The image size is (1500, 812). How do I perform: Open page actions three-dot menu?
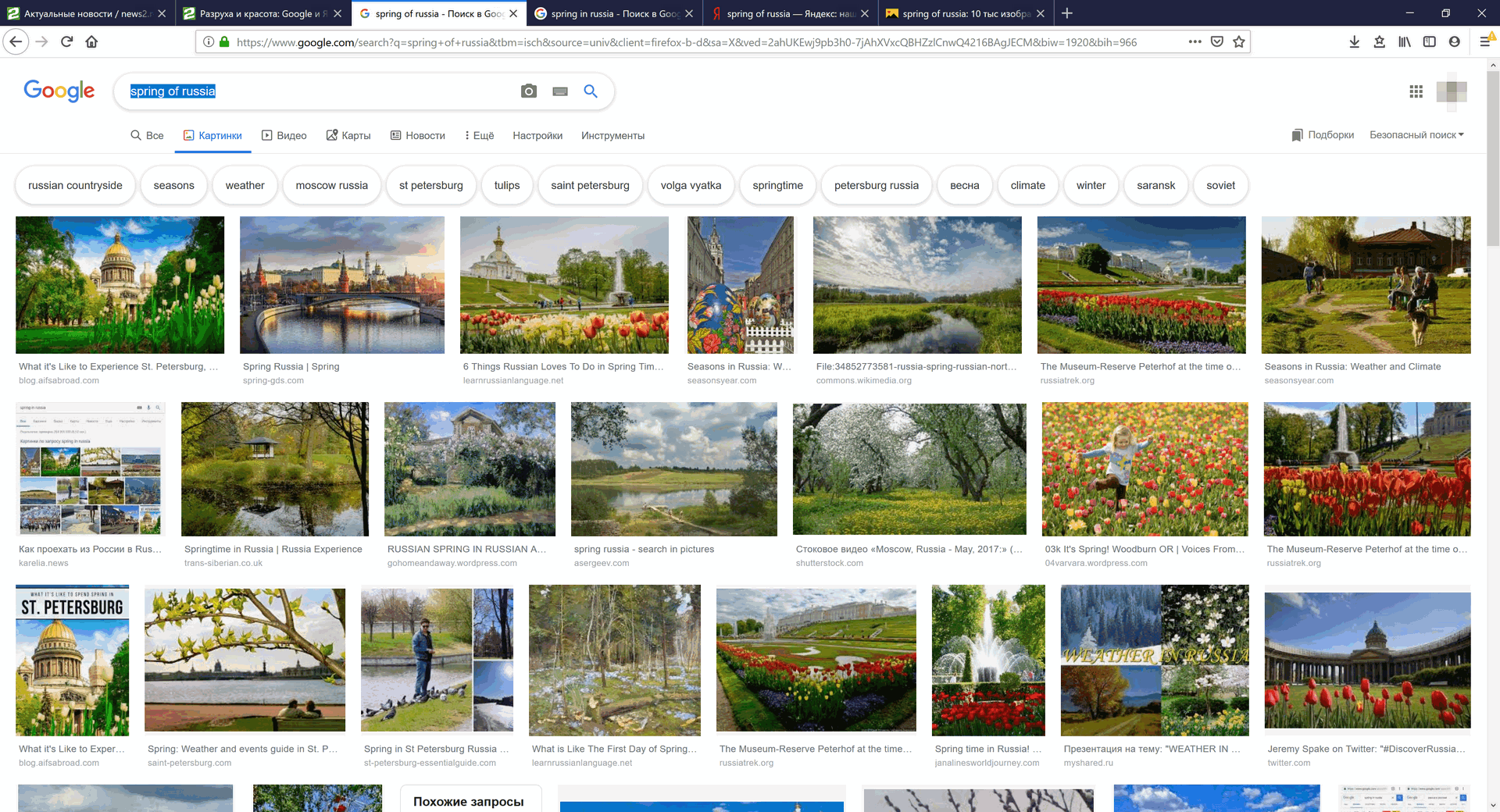(1195, 42)
